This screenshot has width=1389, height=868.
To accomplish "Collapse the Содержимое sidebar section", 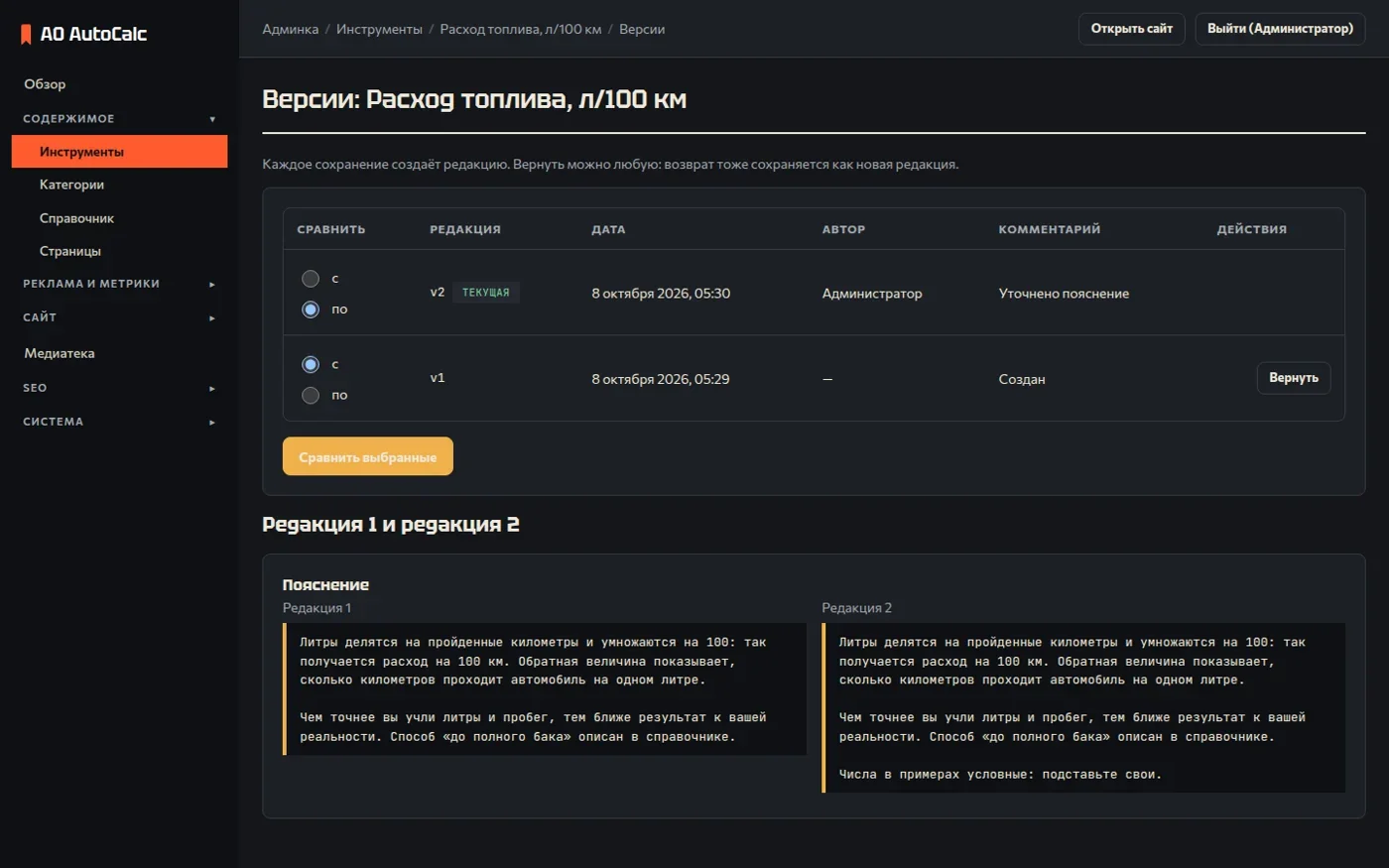I will click(119, 119).
